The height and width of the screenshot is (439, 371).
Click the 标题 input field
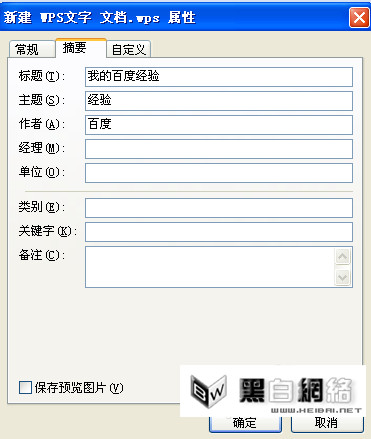tap(219, 77)
